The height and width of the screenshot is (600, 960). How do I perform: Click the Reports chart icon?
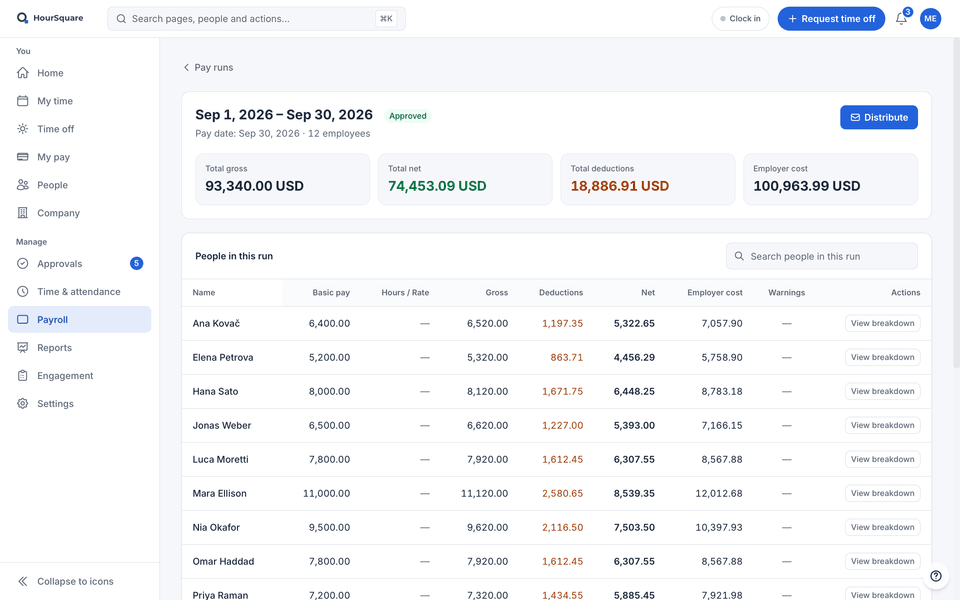click(23, 348)
